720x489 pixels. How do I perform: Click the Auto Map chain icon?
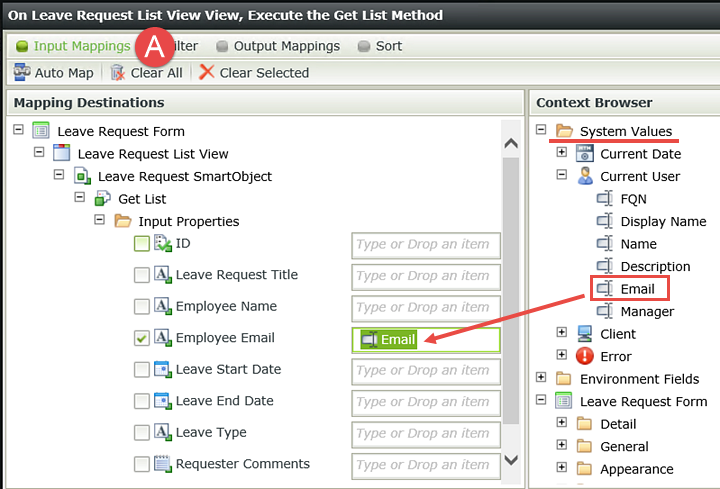click(x=22, y=72)
